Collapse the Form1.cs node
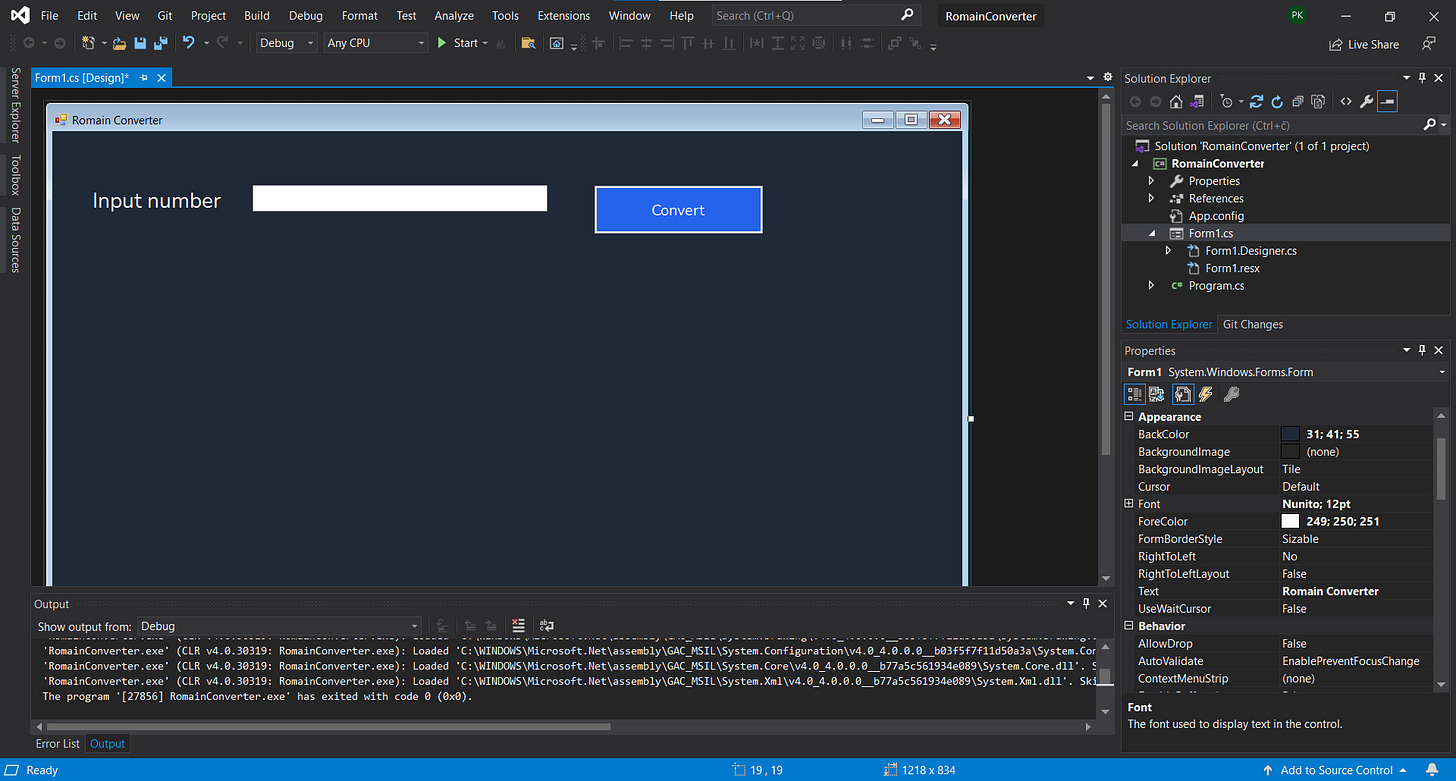This screenshot has height=781, width=1456. pos(1152,233)
